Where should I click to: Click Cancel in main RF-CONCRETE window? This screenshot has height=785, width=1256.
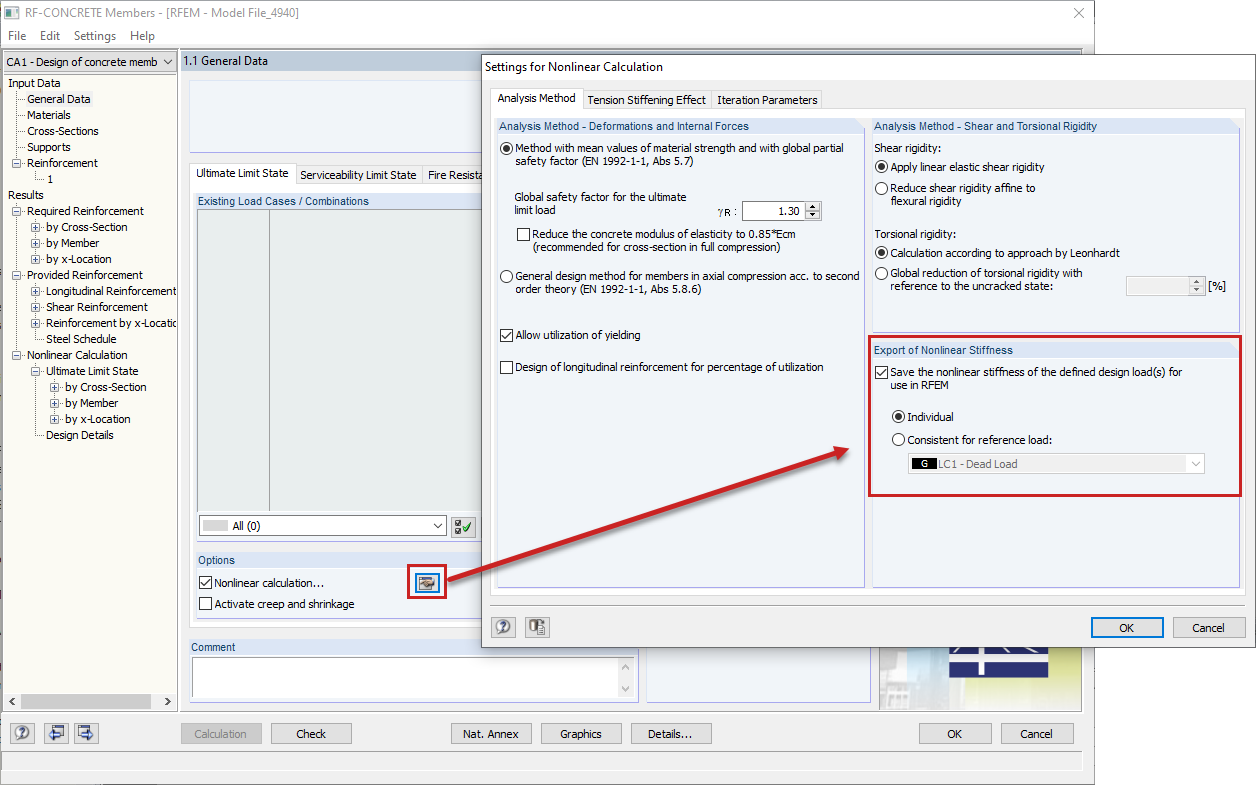click(1036, 733)
